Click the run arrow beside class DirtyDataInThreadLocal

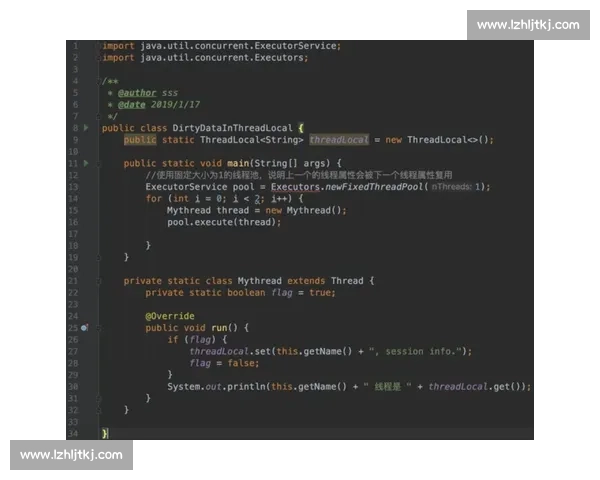pos(86,128)
